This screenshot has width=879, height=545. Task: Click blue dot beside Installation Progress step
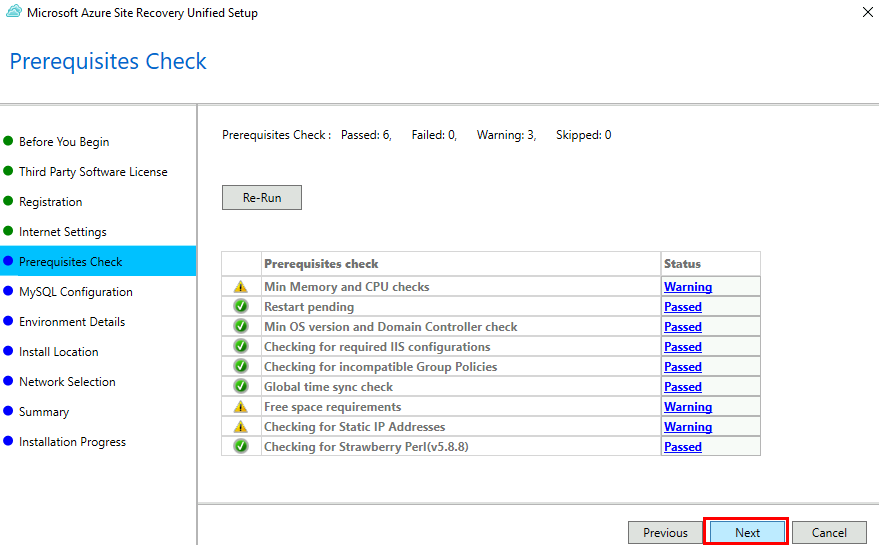(8, 441)
